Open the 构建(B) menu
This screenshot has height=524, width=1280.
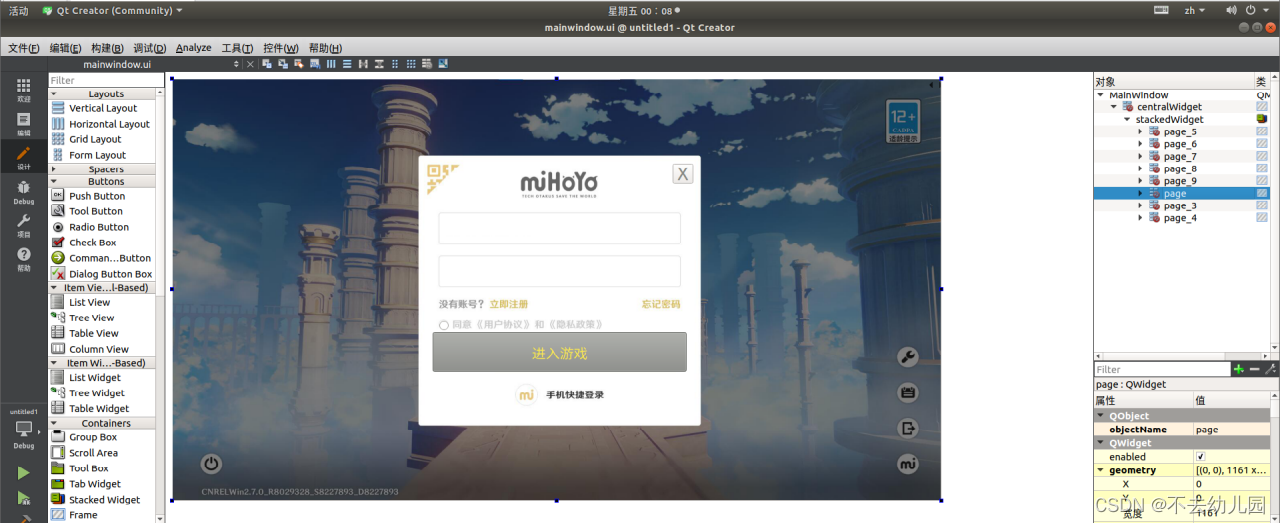[107, 47]
